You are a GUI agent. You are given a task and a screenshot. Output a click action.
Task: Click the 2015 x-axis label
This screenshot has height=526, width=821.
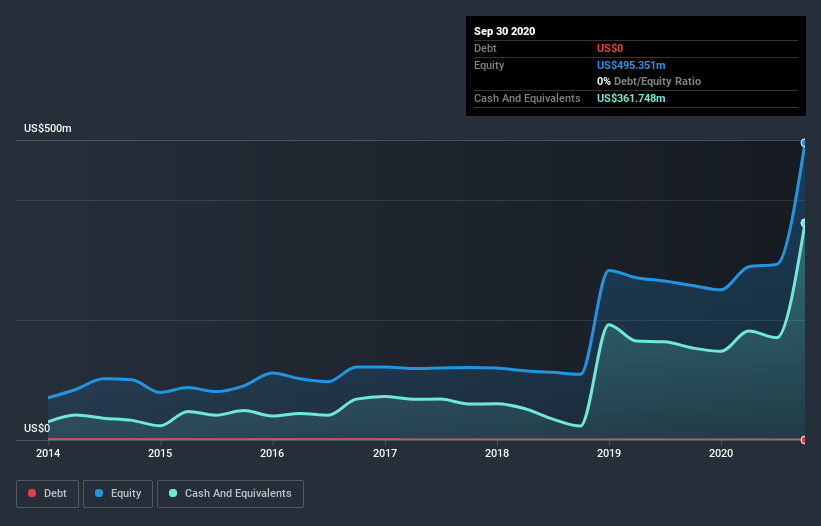coord(160,453)
